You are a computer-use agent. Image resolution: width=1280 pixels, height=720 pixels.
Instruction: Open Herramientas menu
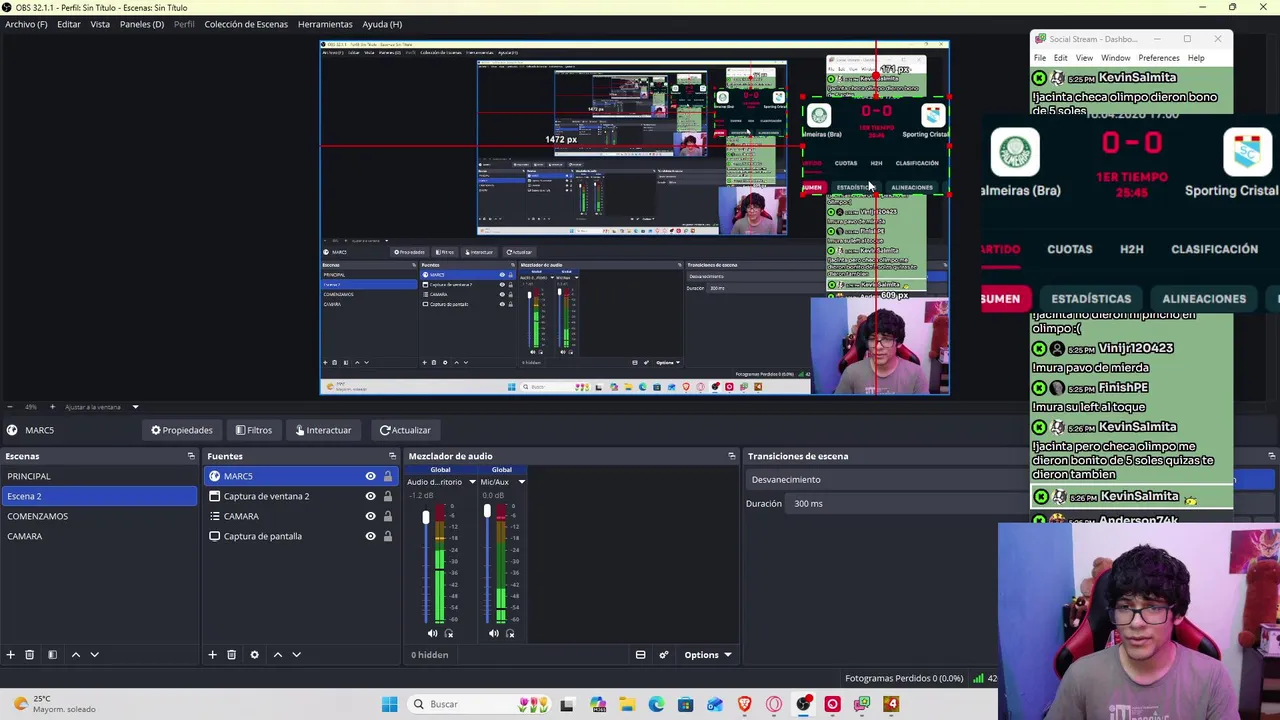click(x=325, y=24)
